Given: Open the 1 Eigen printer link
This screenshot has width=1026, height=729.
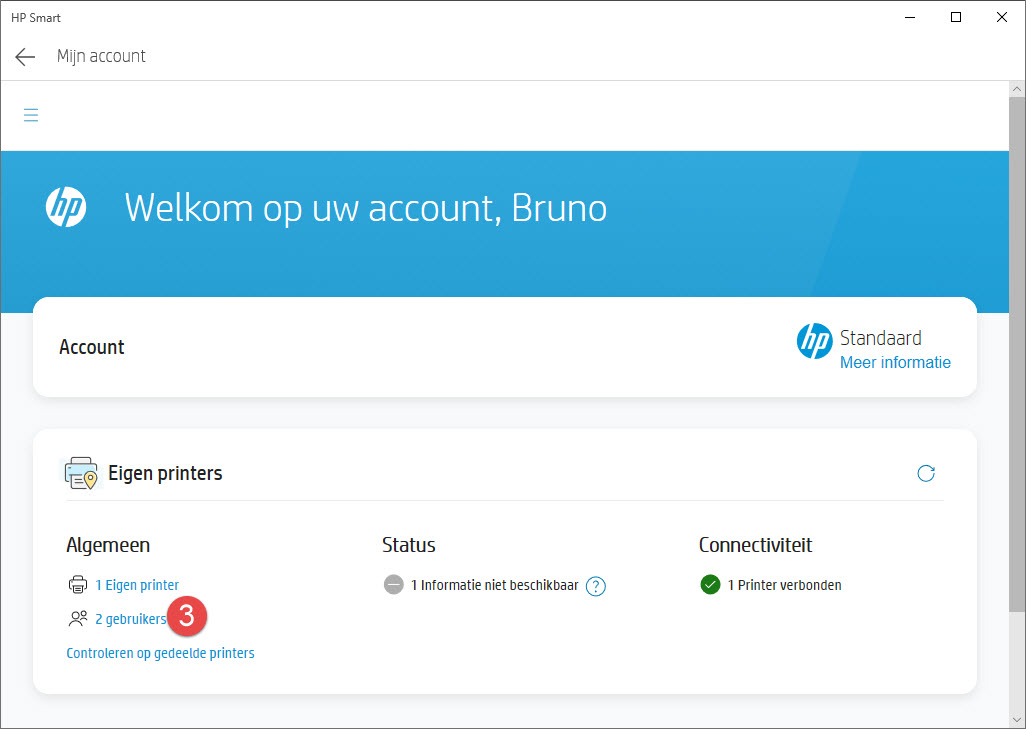Looking at the screenshot, I should tap(137, 585).
